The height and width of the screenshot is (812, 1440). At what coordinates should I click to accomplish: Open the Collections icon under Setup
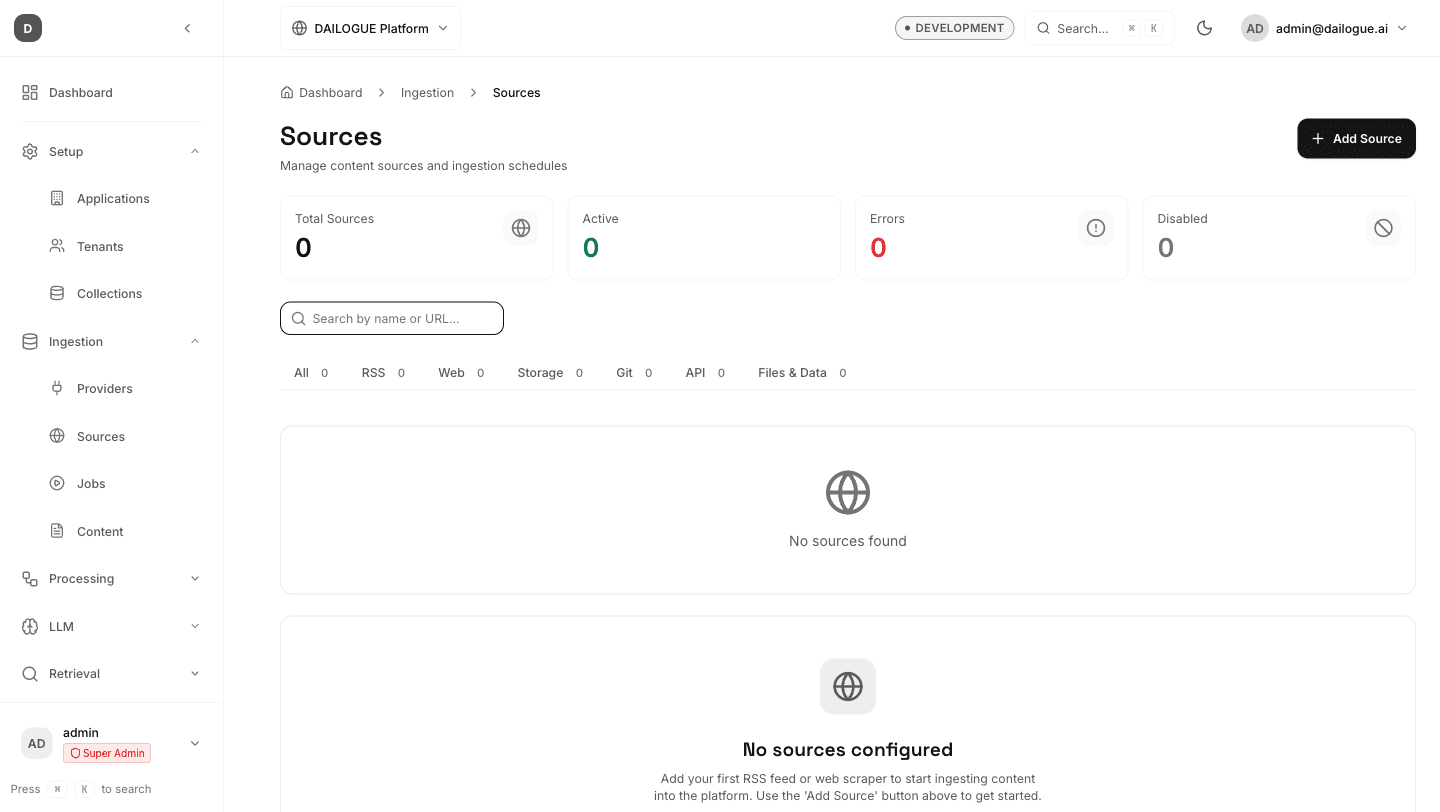[x=57, y=293]
